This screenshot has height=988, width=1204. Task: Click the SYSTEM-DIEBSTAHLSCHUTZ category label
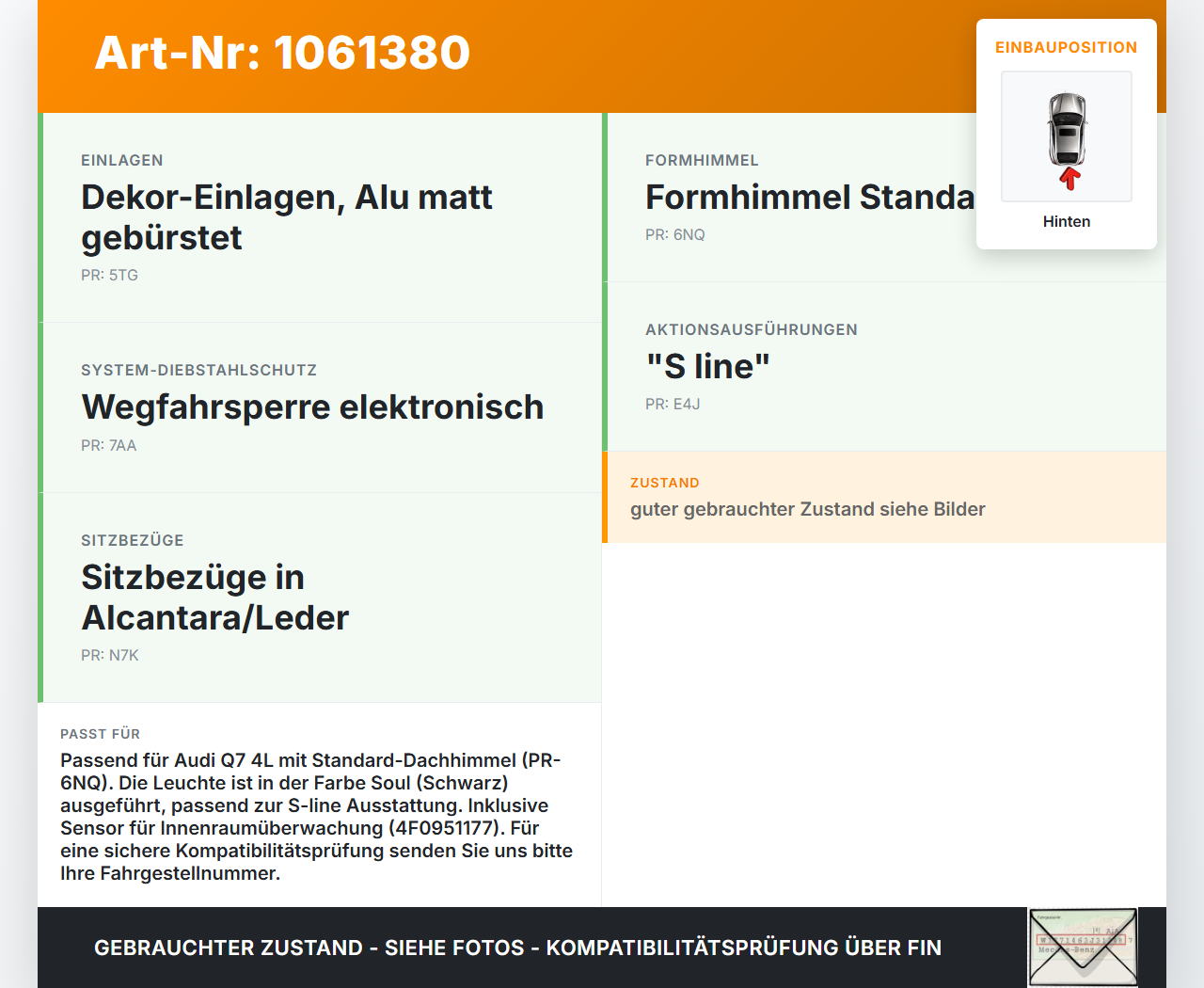pos(198,370)
